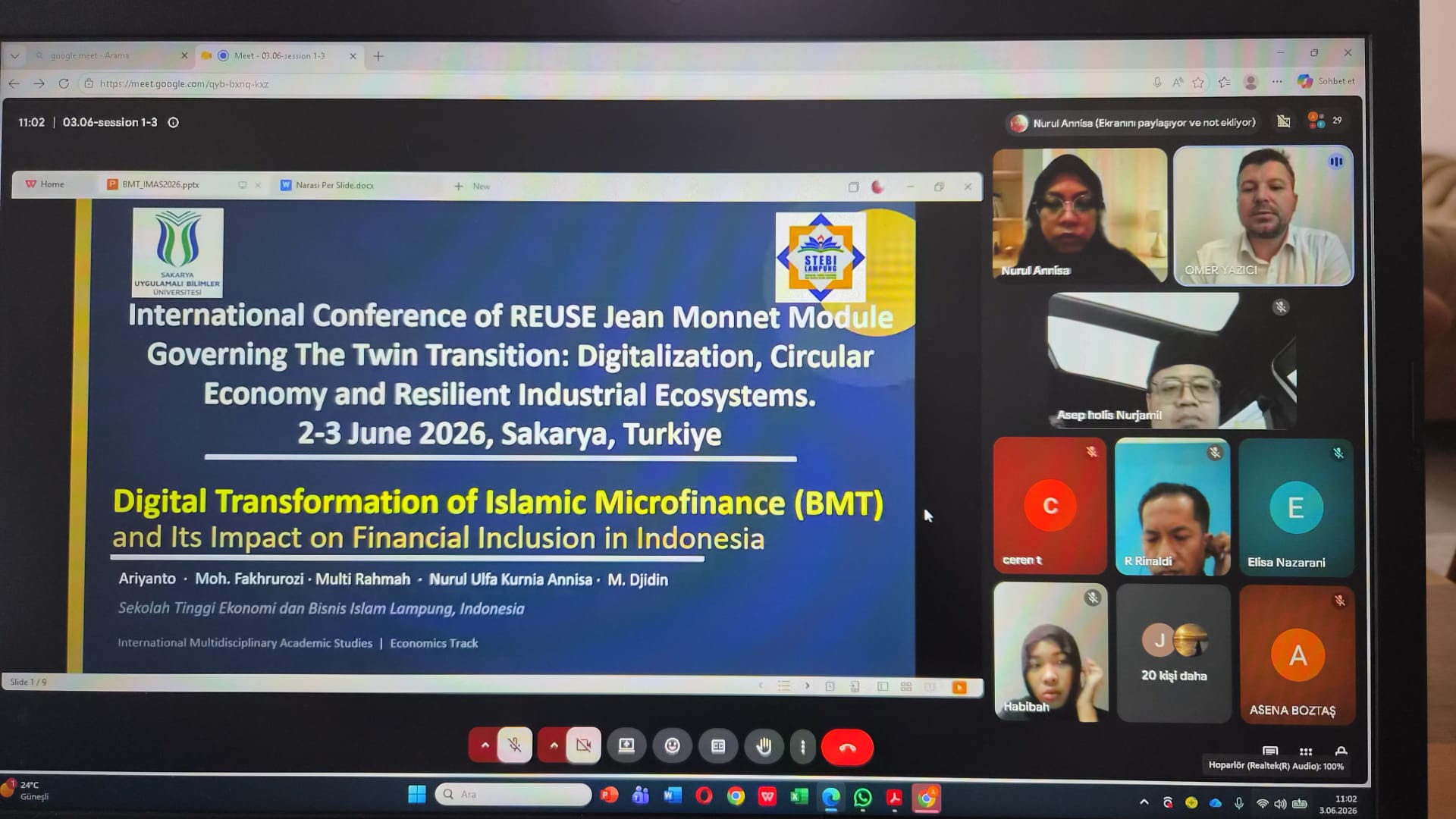Click the taskbar search box 'Ara'
Viewport: 1456px width, 819px height.
tap(513, 794)
